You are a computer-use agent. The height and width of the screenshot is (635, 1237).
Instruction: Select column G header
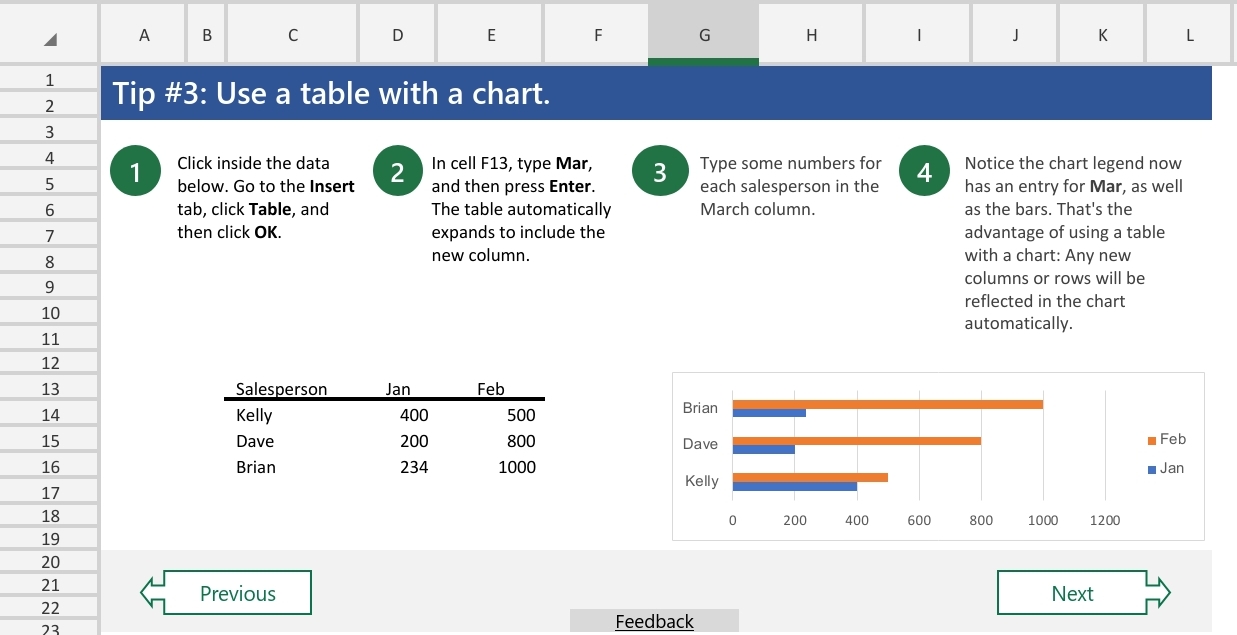pyautogui.click(x=703, y=34)
